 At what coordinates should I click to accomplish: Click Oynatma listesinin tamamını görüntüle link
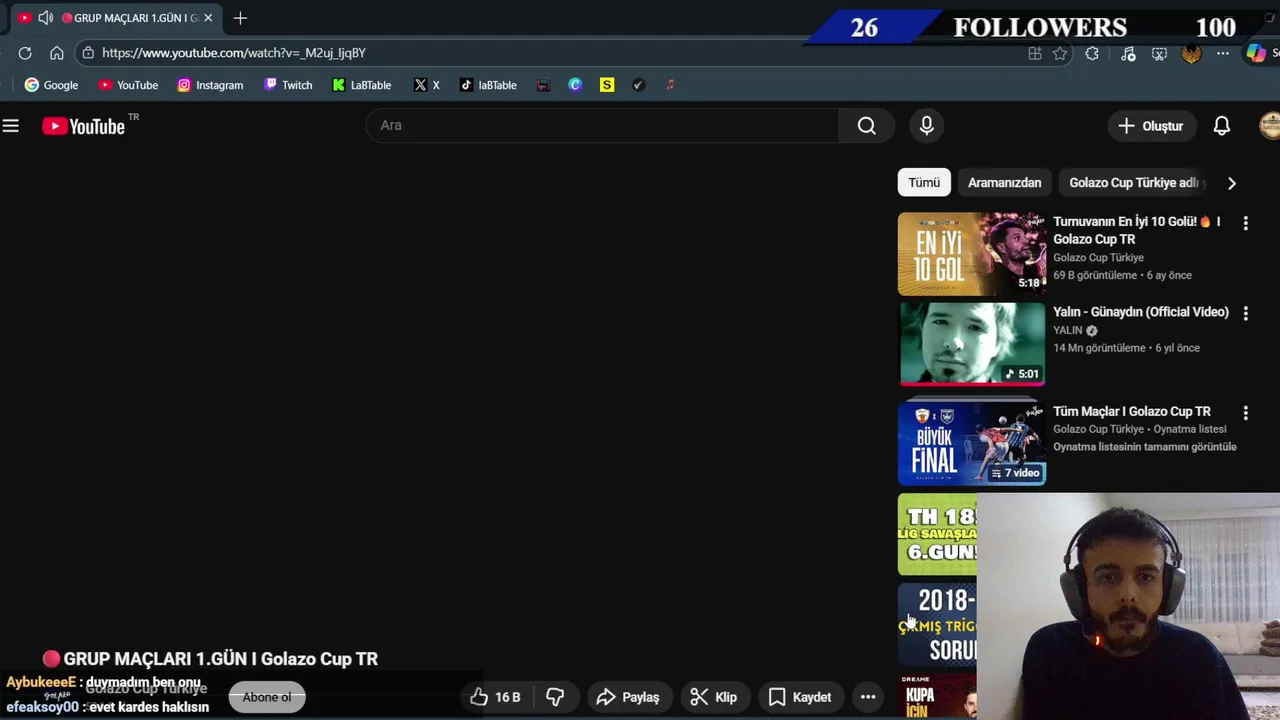click(x=1145, y=447)
